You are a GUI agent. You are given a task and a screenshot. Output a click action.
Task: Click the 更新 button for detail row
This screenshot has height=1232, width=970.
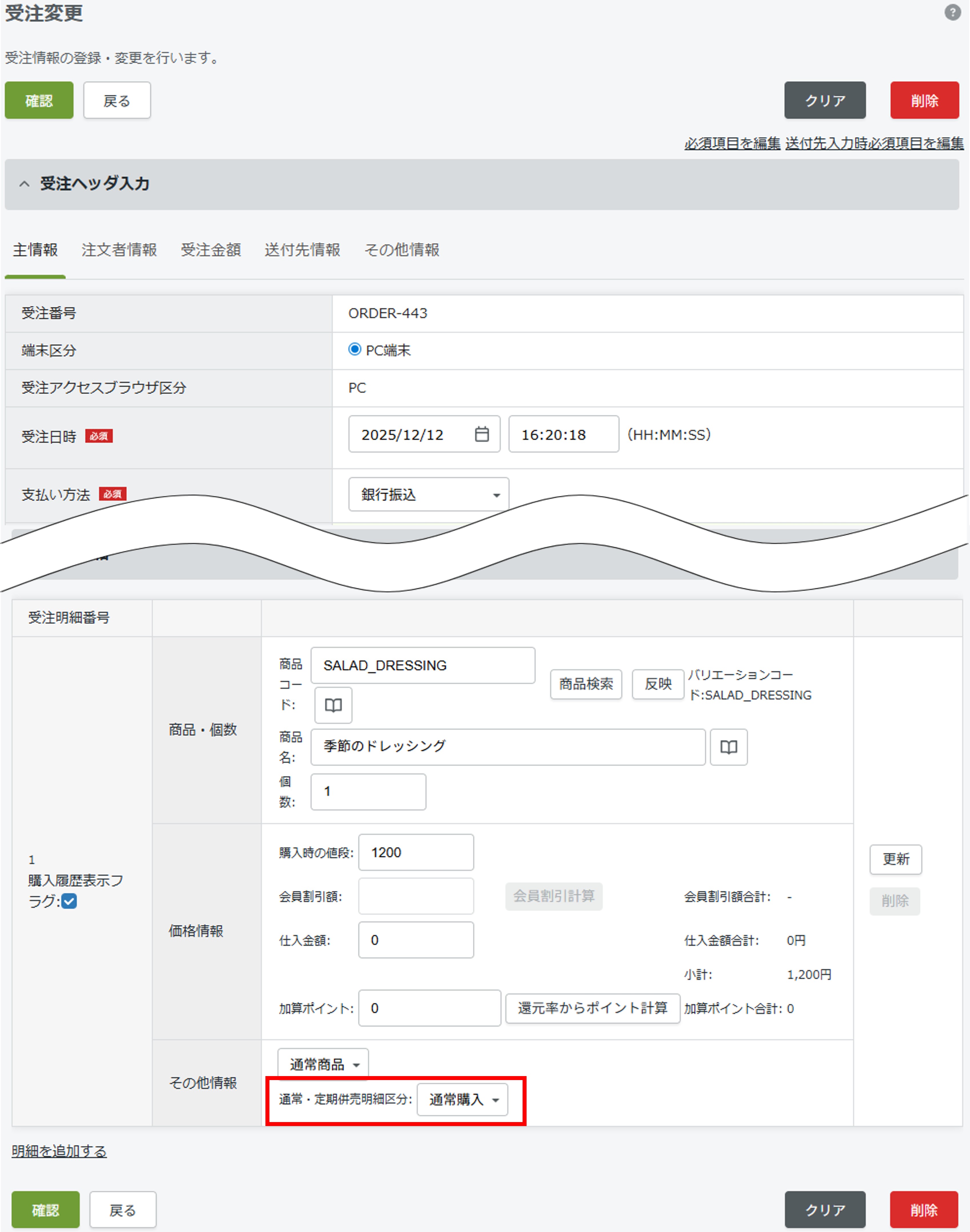click(896, 859)
